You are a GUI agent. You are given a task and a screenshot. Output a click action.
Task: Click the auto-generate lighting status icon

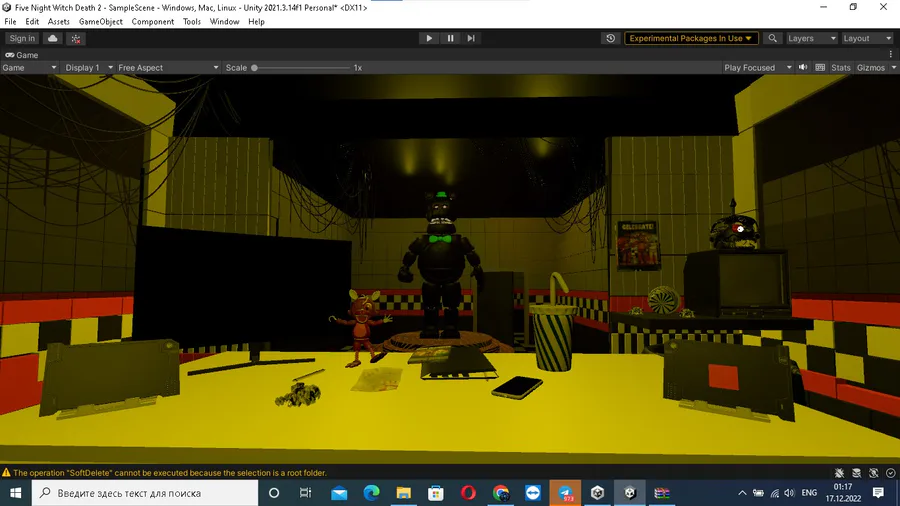coord(874,473)
